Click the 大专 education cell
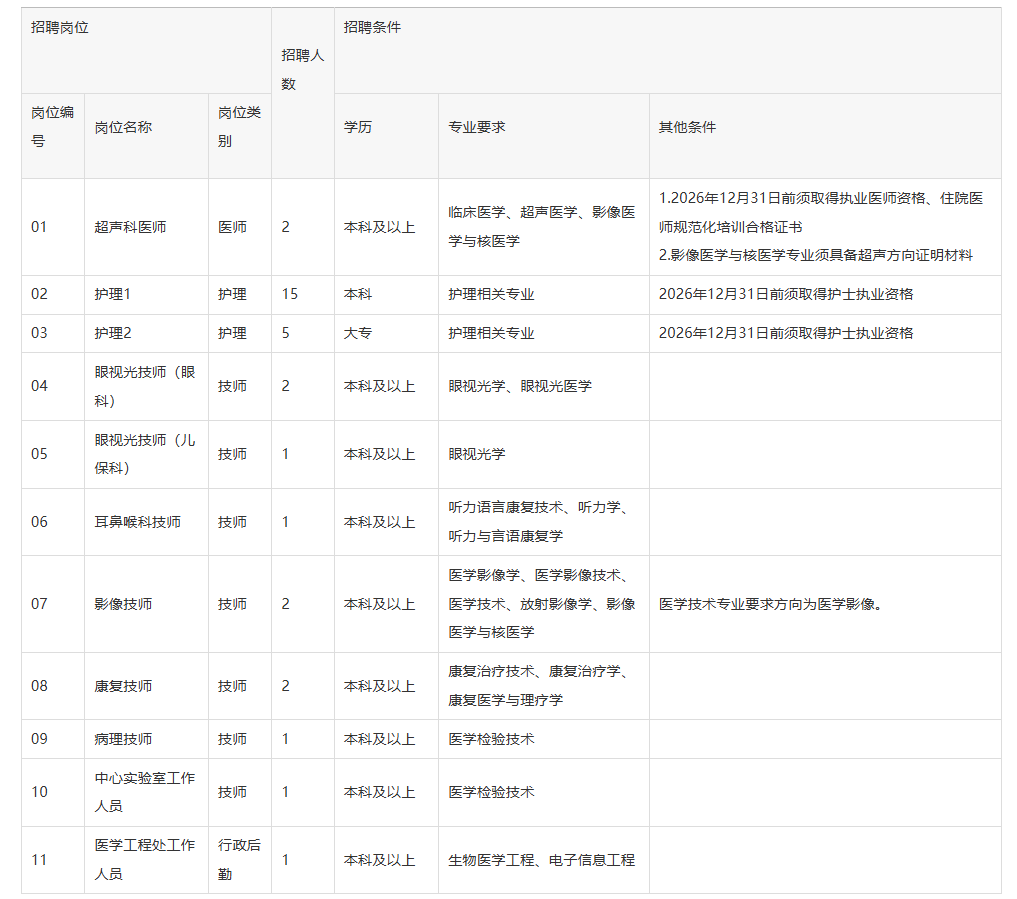Viewport: 1017px width, 899px height. pyautogui.click(x=358, y=333)
